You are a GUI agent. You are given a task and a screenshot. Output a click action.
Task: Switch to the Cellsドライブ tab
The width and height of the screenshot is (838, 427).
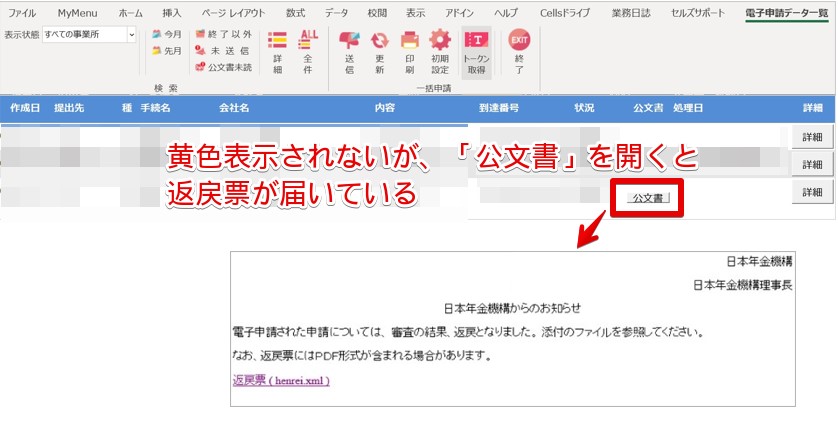[565, 13]
